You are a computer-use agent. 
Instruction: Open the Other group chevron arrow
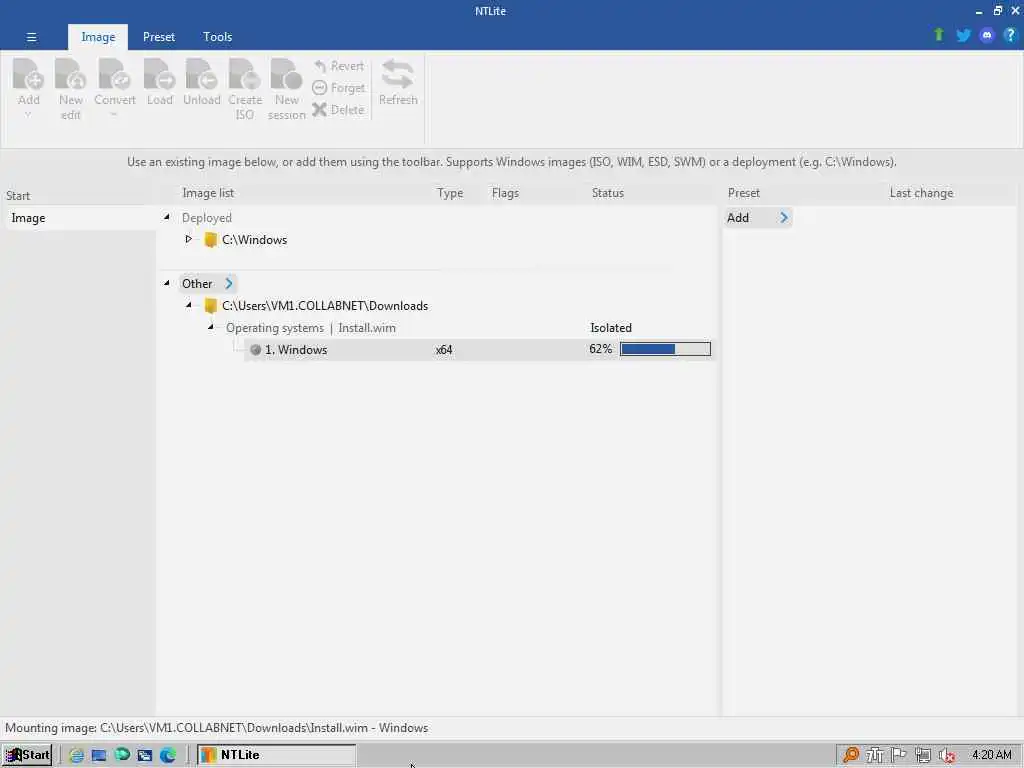click(229, 283)
